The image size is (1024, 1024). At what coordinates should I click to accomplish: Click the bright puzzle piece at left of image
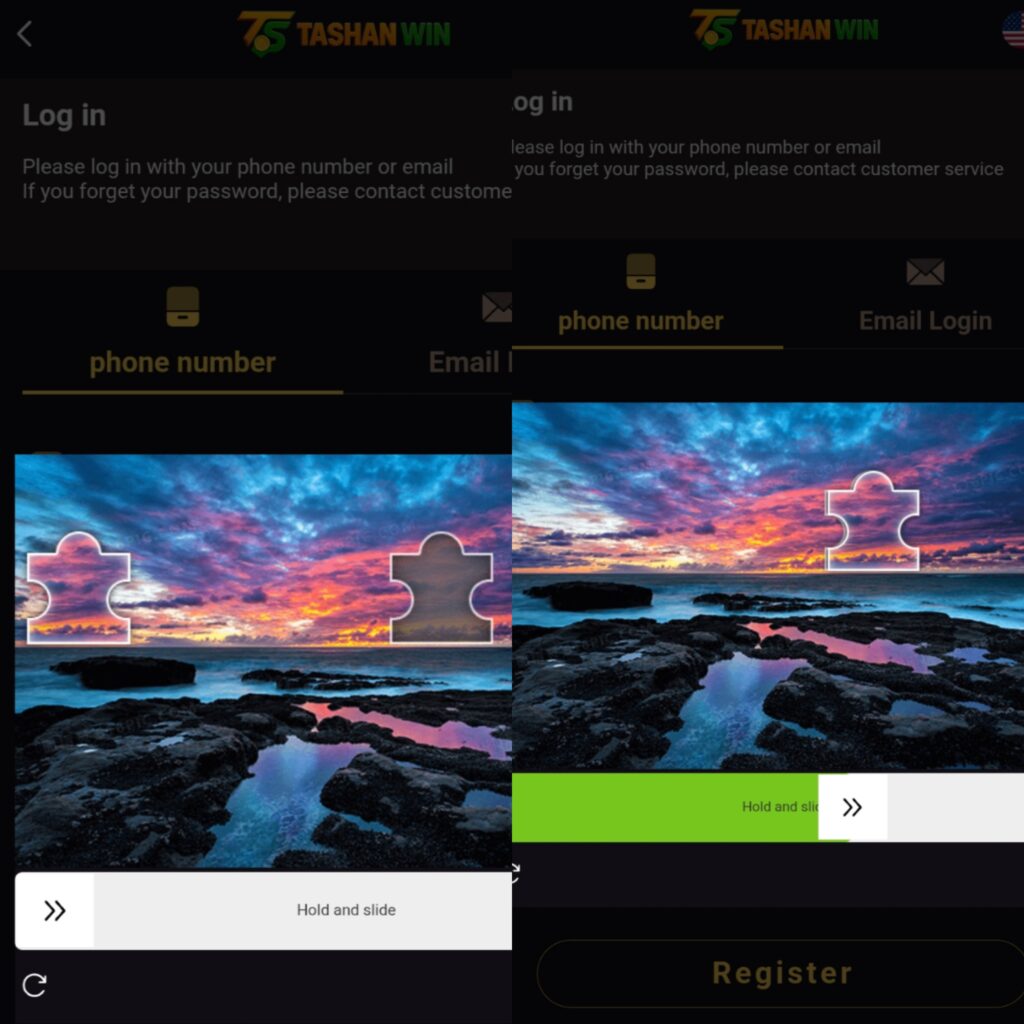78,588
